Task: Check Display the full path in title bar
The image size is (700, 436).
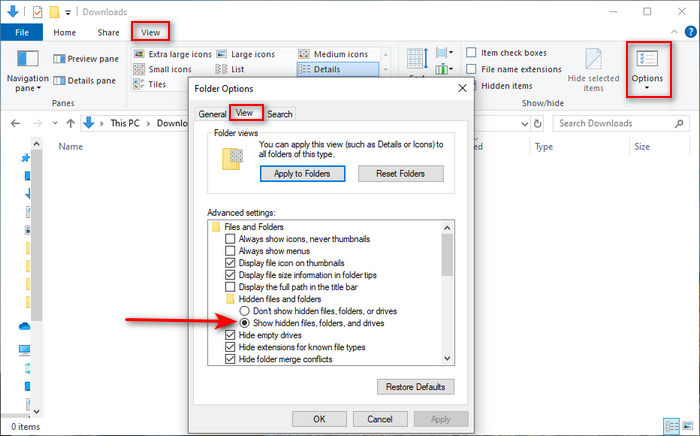Action: 230,287
